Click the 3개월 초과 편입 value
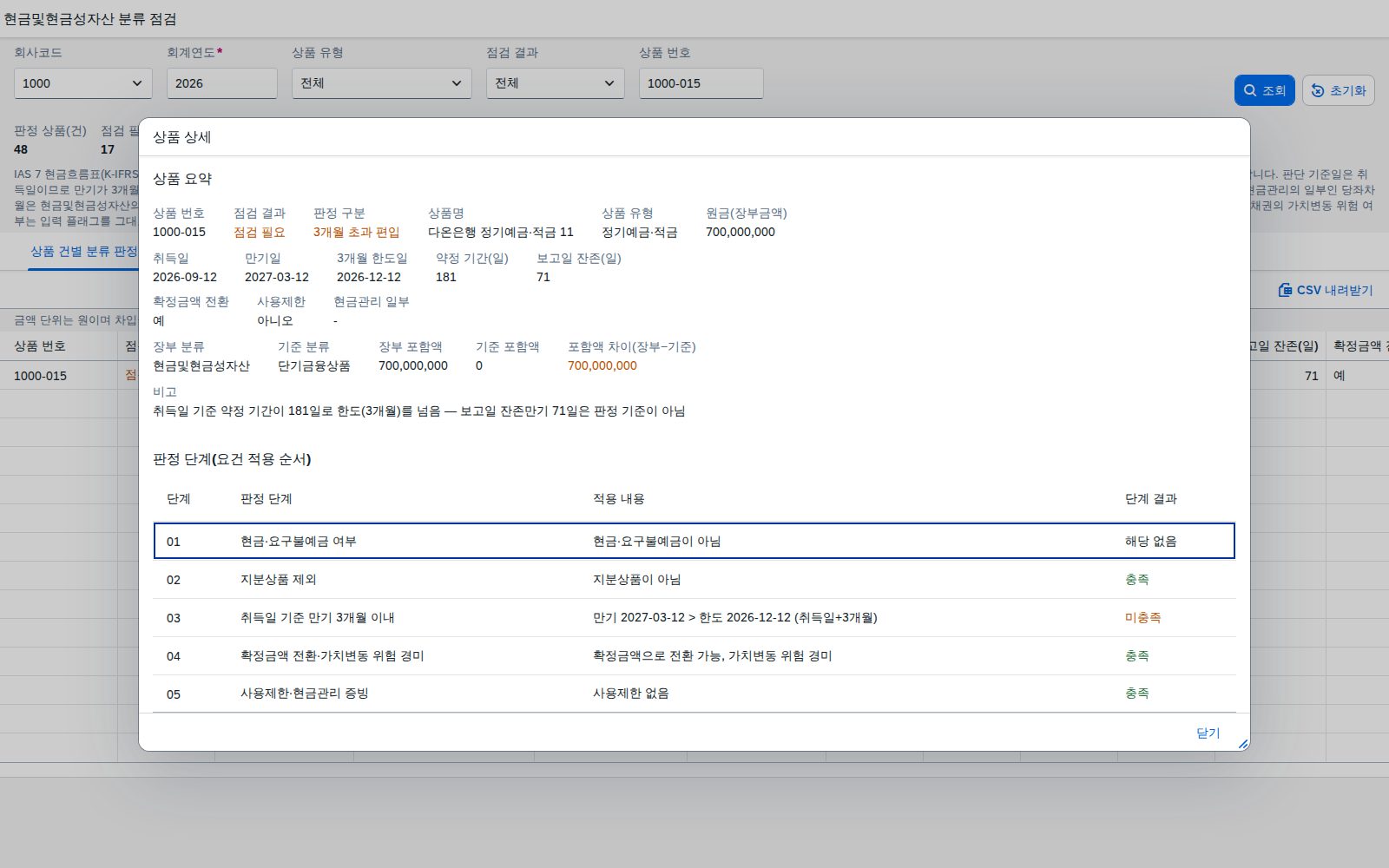 357,232
